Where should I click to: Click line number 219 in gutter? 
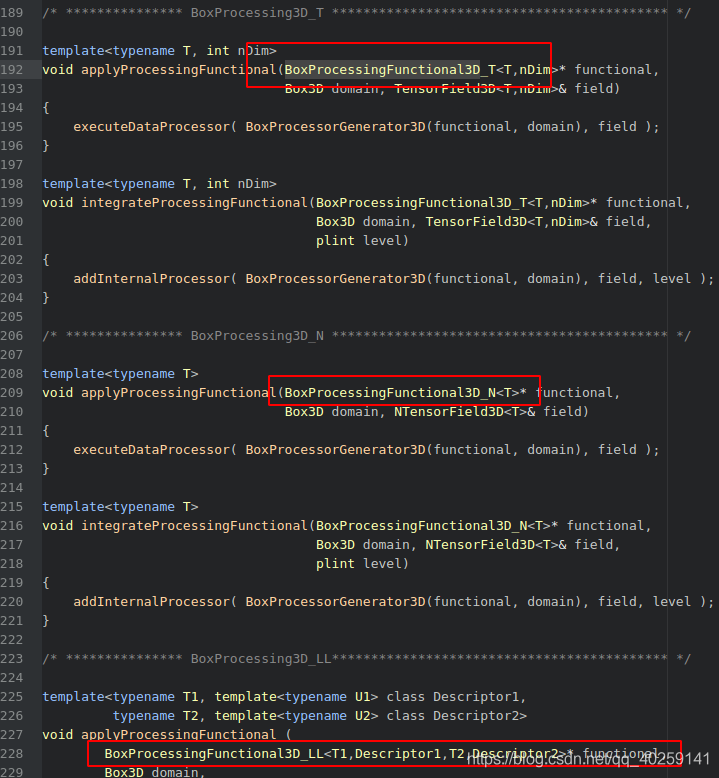click(x=11, y=583)
